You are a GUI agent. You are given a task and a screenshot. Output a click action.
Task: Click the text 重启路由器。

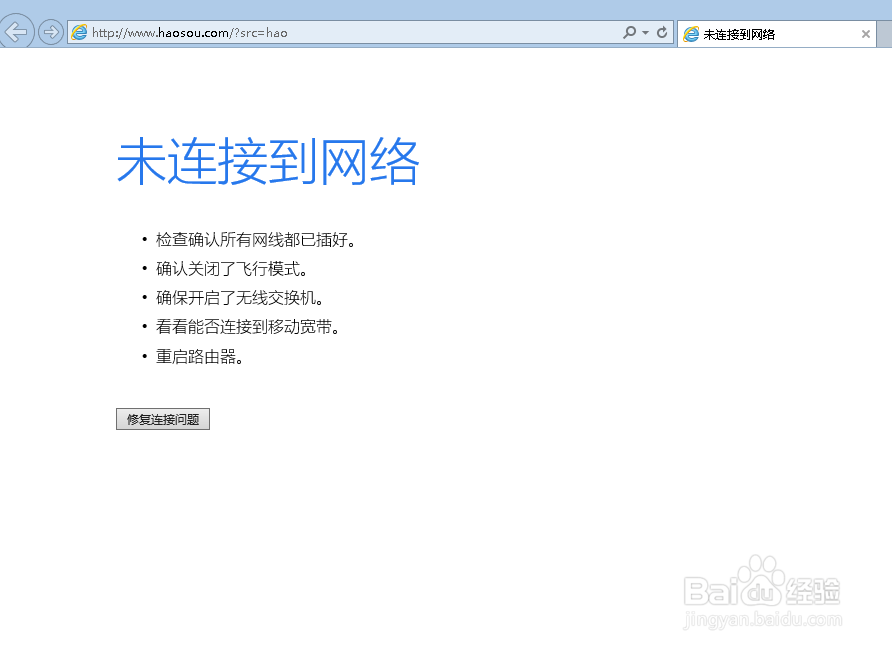tap(200, 357)
